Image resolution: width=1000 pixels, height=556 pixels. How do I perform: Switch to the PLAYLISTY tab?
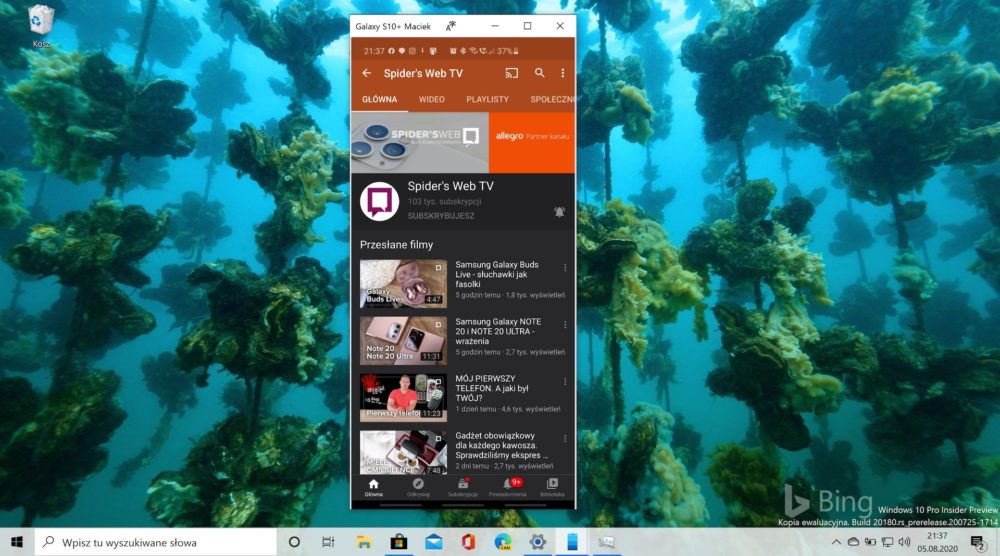pyautogui.click(x=487, y=99)
